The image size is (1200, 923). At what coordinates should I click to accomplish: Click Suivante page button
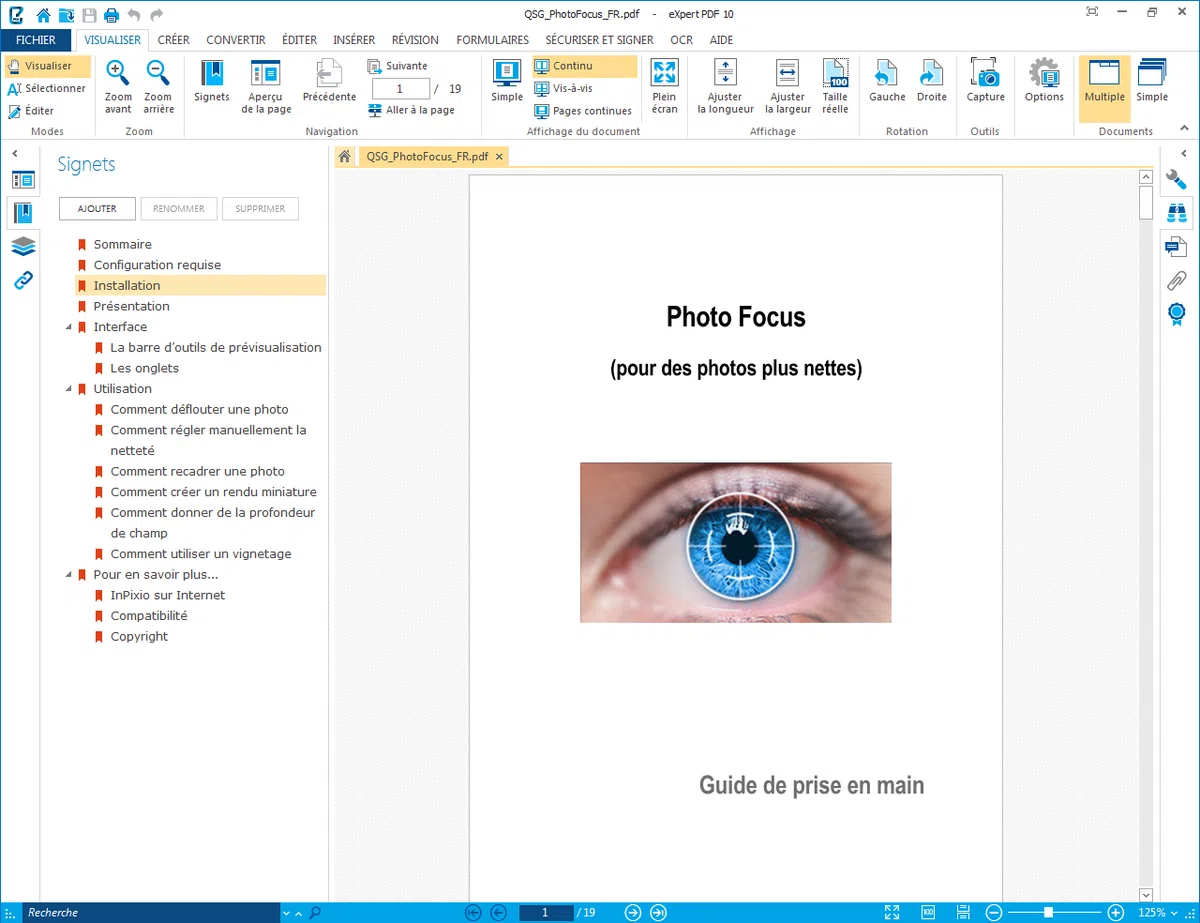pos(398,66)
